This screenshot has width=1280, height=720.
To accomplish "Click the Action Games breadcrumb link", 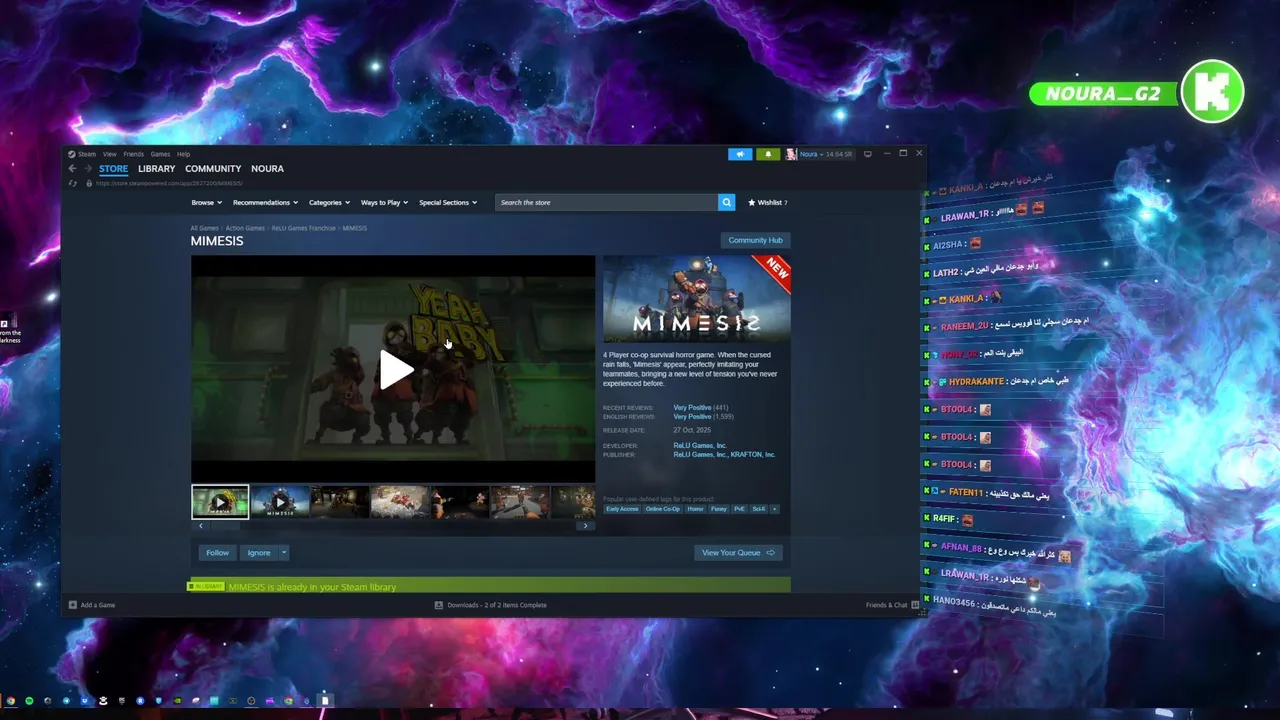I will (245, 228).
